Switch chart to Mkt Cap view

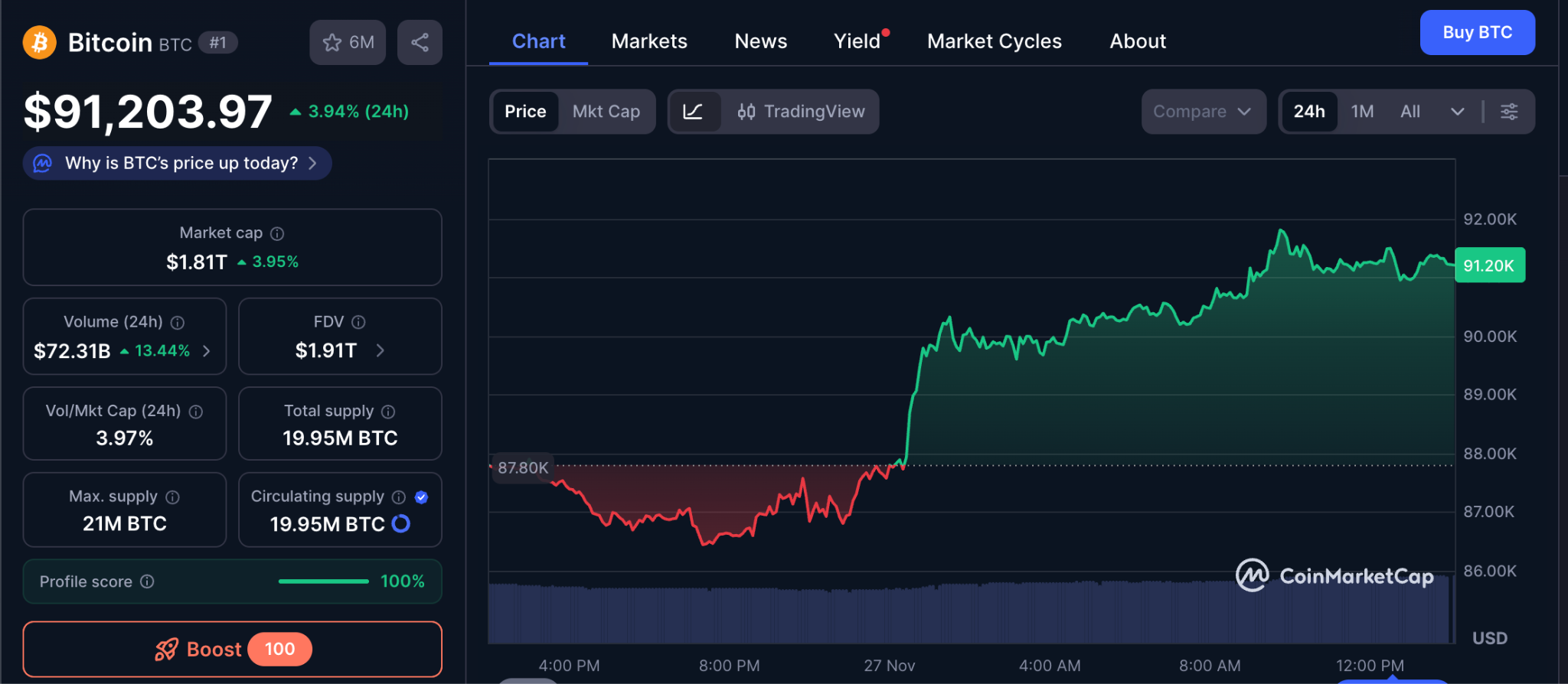click(x=606, y=112)
